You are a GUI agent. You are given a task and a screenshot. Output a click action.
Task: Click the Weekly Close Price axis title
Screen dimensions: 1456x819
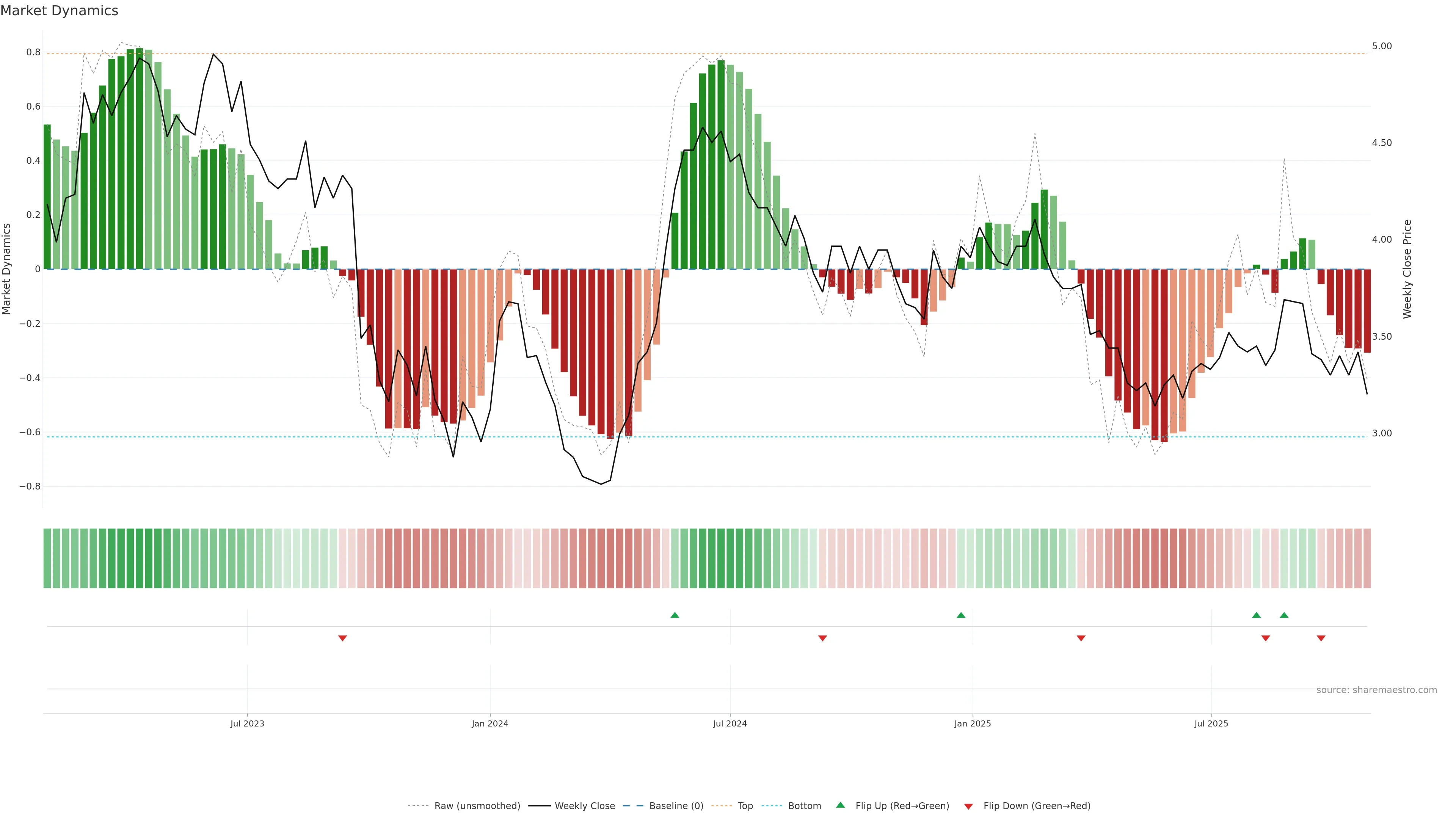pyautogui.click(x=1407, y=269)
